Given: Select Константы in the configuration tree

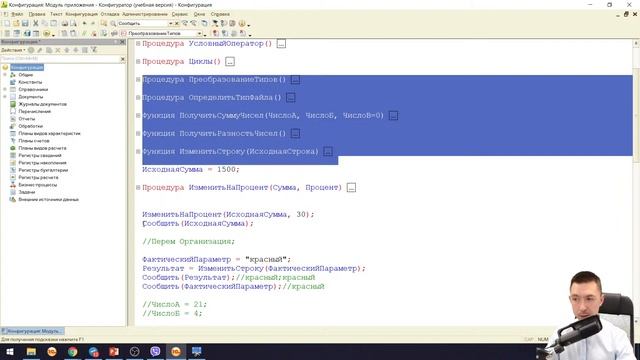Looking at the screenshot, I should pyautogui.click(x=30, y=82).
